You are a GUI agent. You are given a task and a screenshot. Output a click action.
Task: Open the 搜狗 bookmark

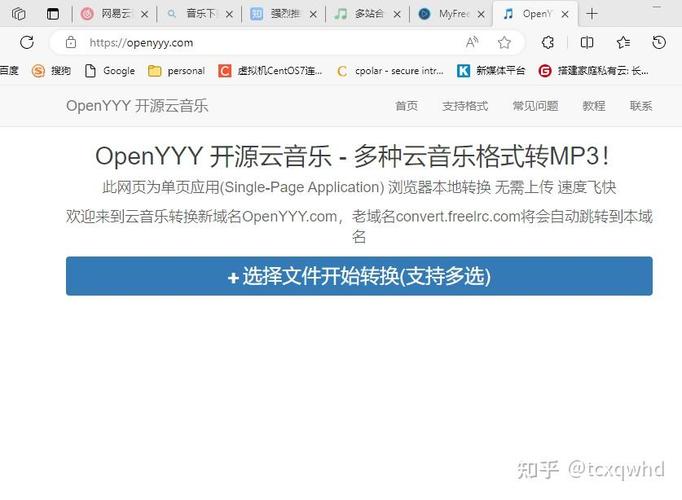click(x=51, y=70)
